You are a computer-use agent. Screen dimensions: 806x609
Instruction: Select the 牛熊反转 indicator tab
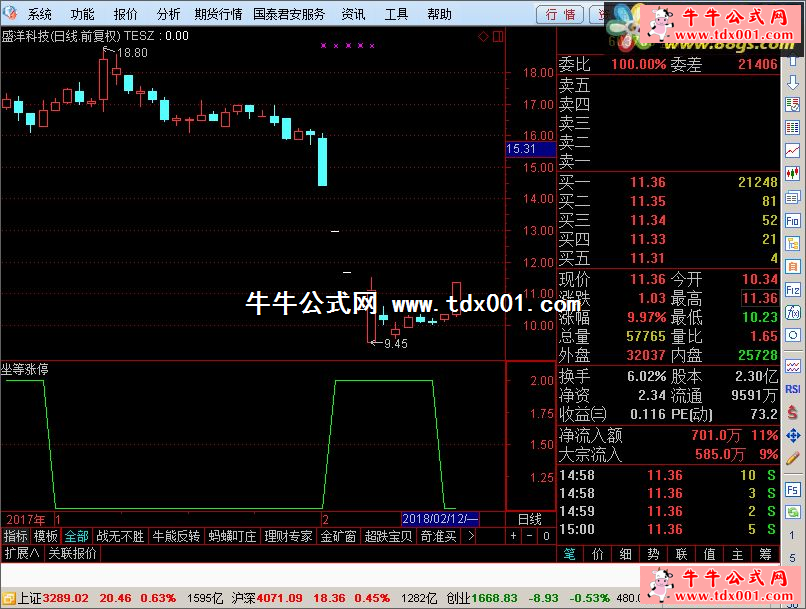(x=176, y=536)
